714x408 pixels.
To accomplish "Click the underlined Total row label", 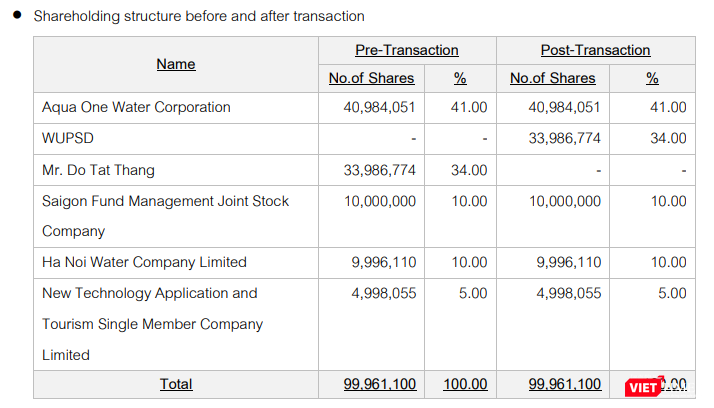I will pyautogui.click(x=176, y=384).
